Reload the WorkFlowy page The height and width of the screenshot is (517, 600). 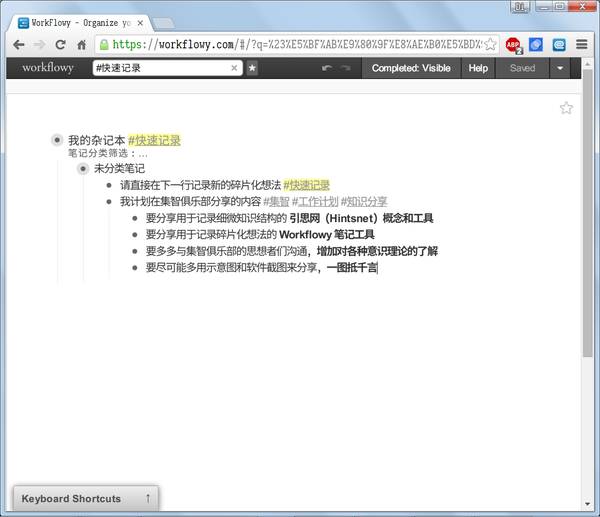(x=60, y=45)
